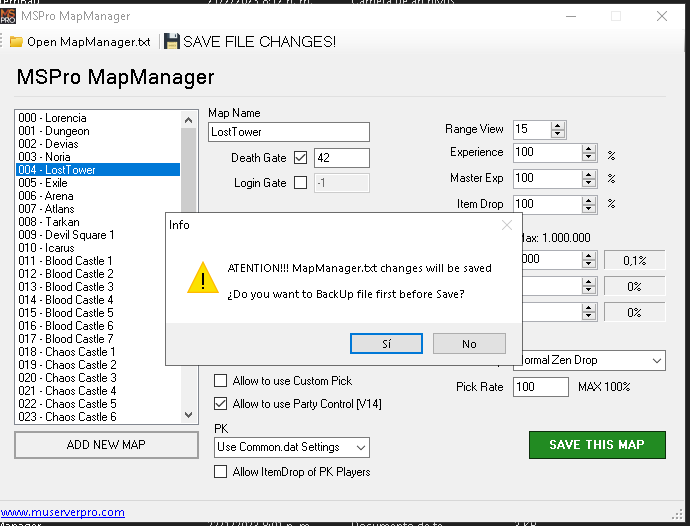The image size is (690, 526).
Task: Open MapManager.txt from toolbar
Action: point(88,42)
